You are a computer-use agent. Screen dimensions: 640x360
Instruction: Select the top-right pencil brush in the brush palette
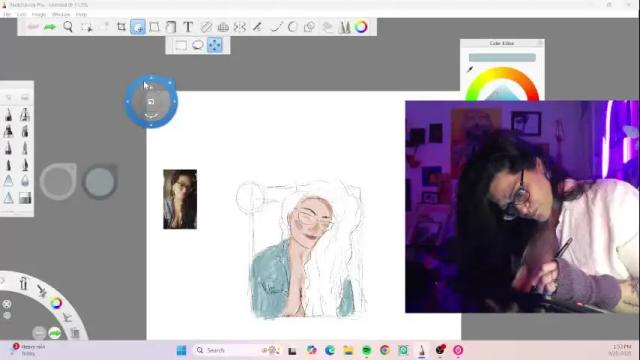pos(25,115)
